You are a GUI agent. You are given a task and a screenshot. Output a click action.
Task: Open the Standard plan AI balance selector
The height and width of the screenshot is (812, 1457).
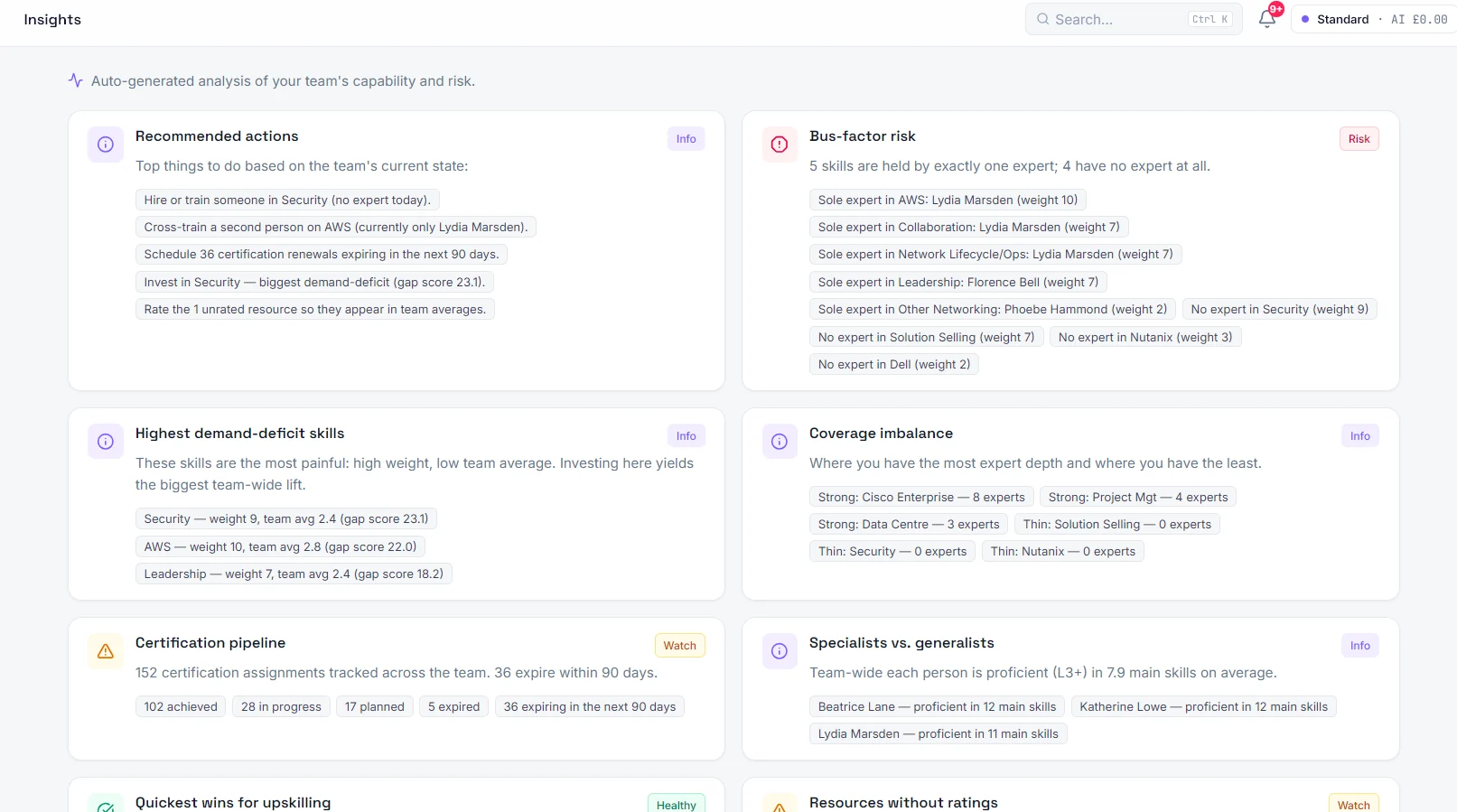1374,19
